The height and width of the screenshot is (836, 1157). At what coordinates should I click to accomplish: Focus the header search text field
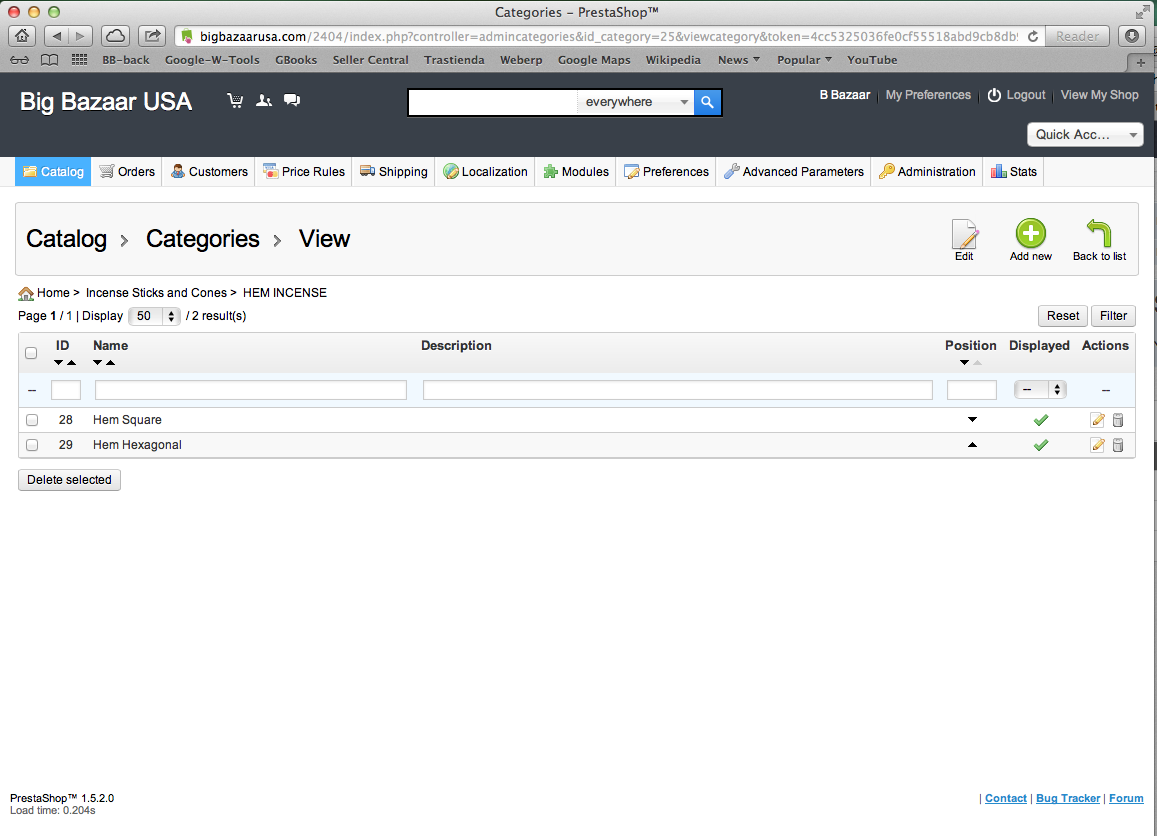tap(493, 102)
